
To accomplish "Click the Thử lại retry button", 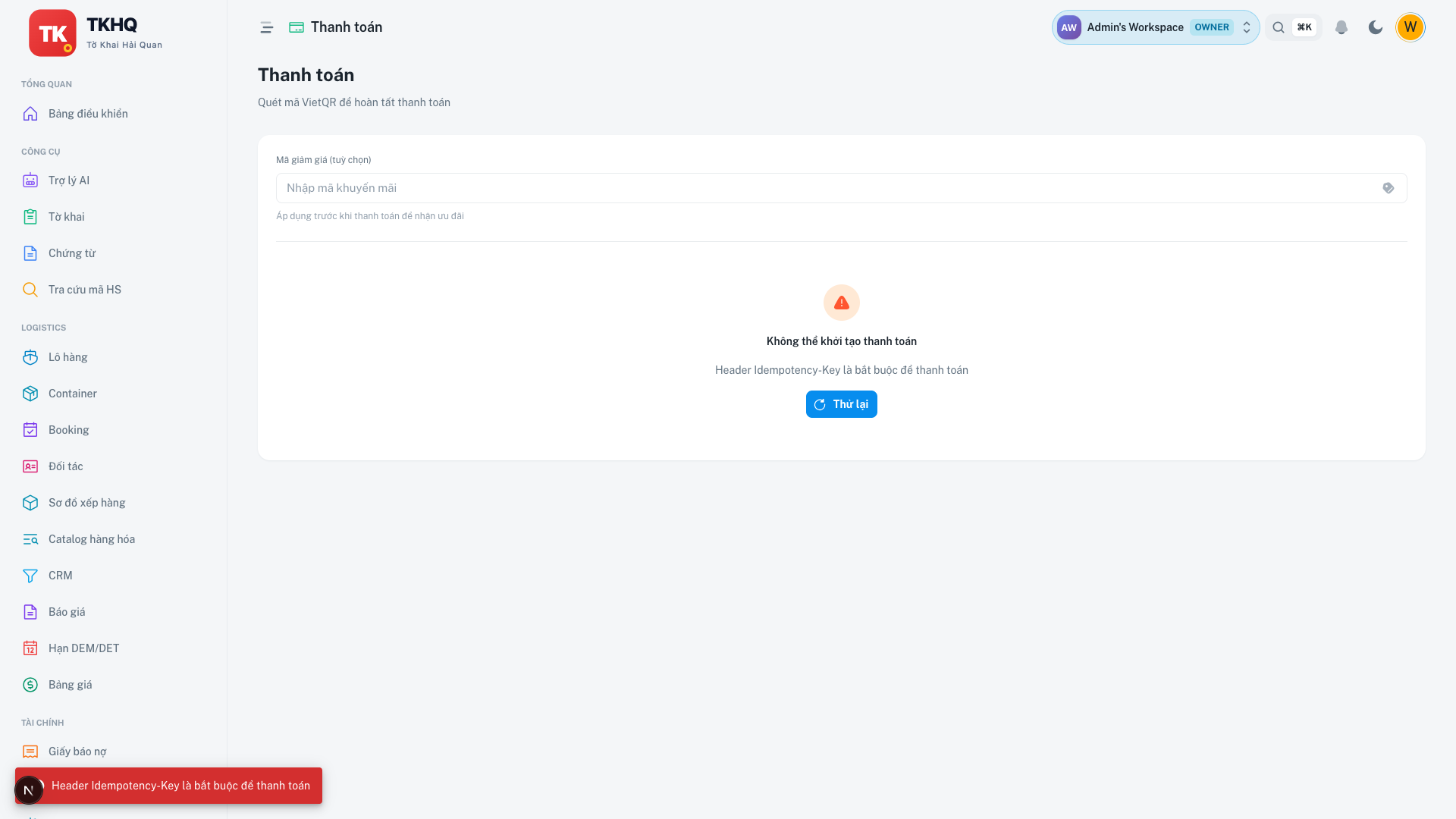I will pos(842,404).
